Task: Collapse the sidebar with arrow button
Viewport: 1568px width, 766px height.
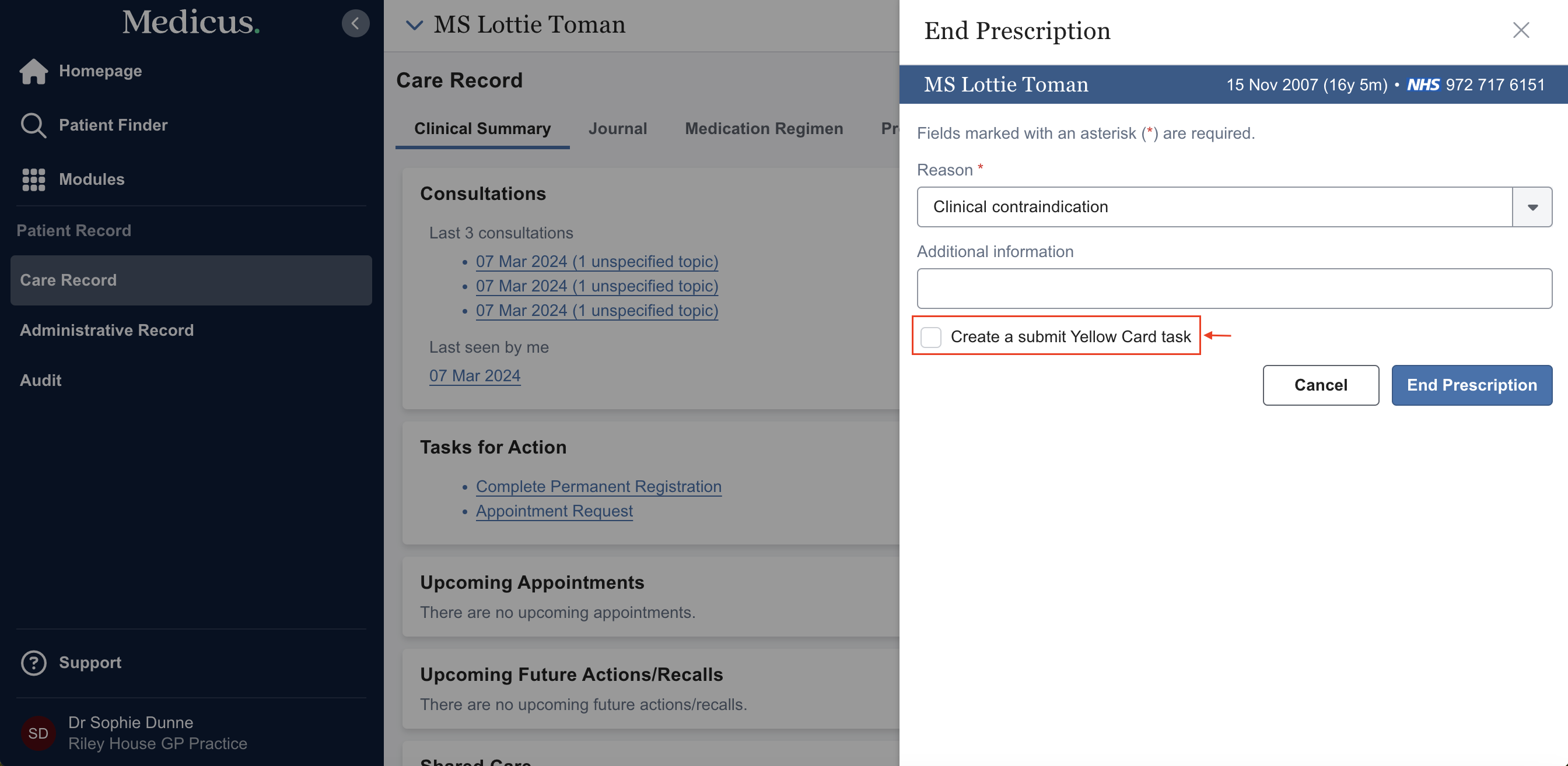Action: pyautogui.click(x=355, y=24)
